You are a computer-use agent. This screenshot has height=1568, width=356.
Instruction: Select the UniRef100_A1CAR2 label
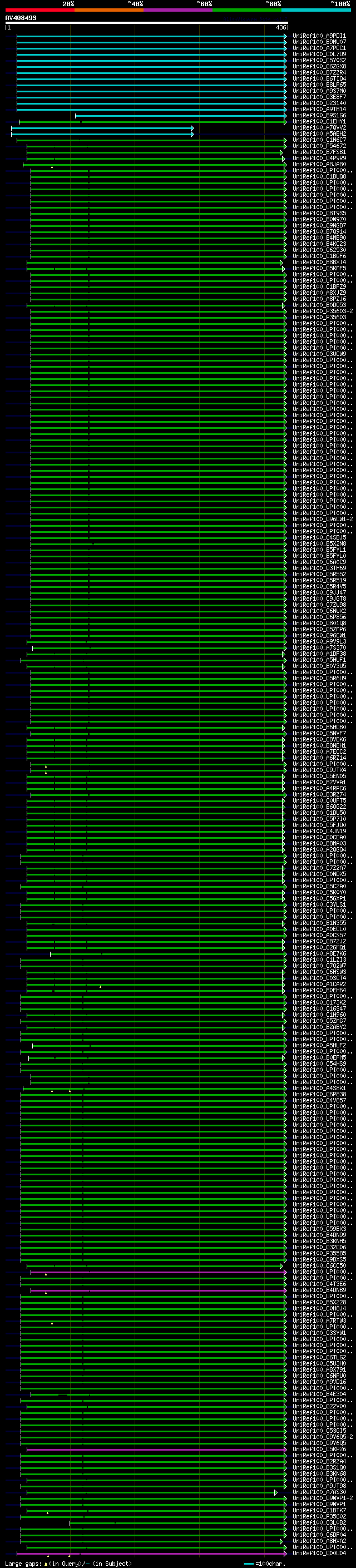point(319,985)
